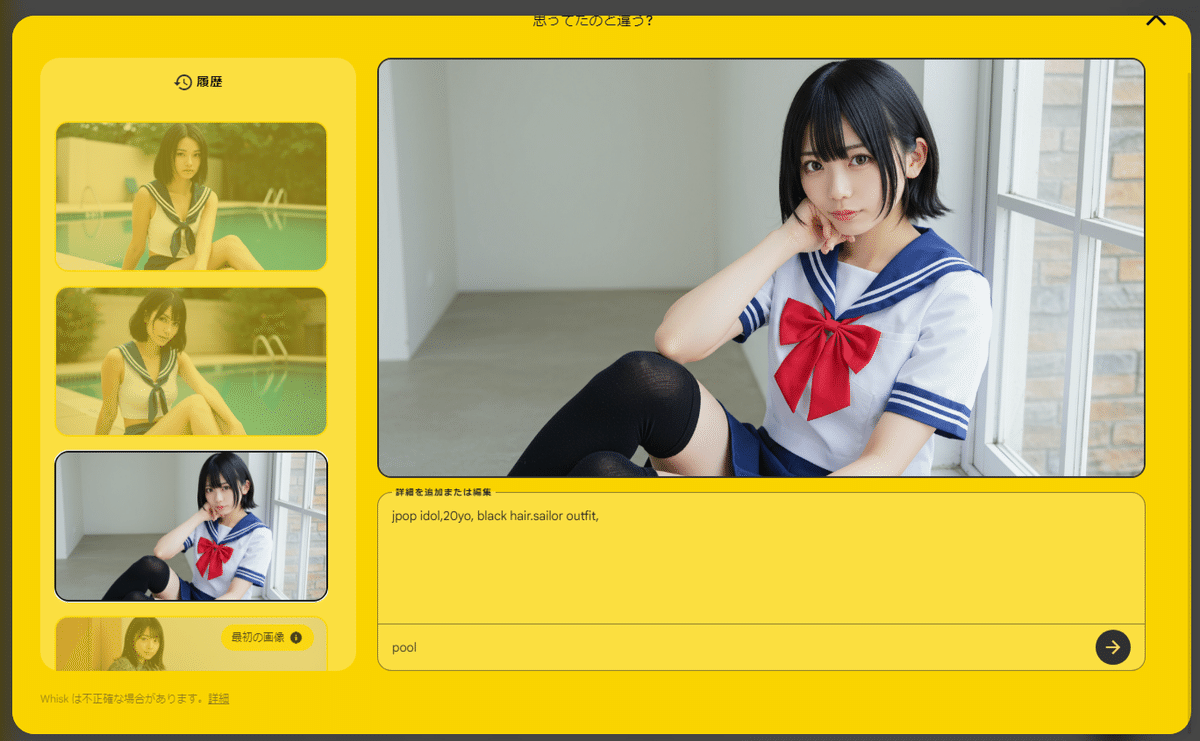Click the large generated sailor-outfit image preview

760,267
